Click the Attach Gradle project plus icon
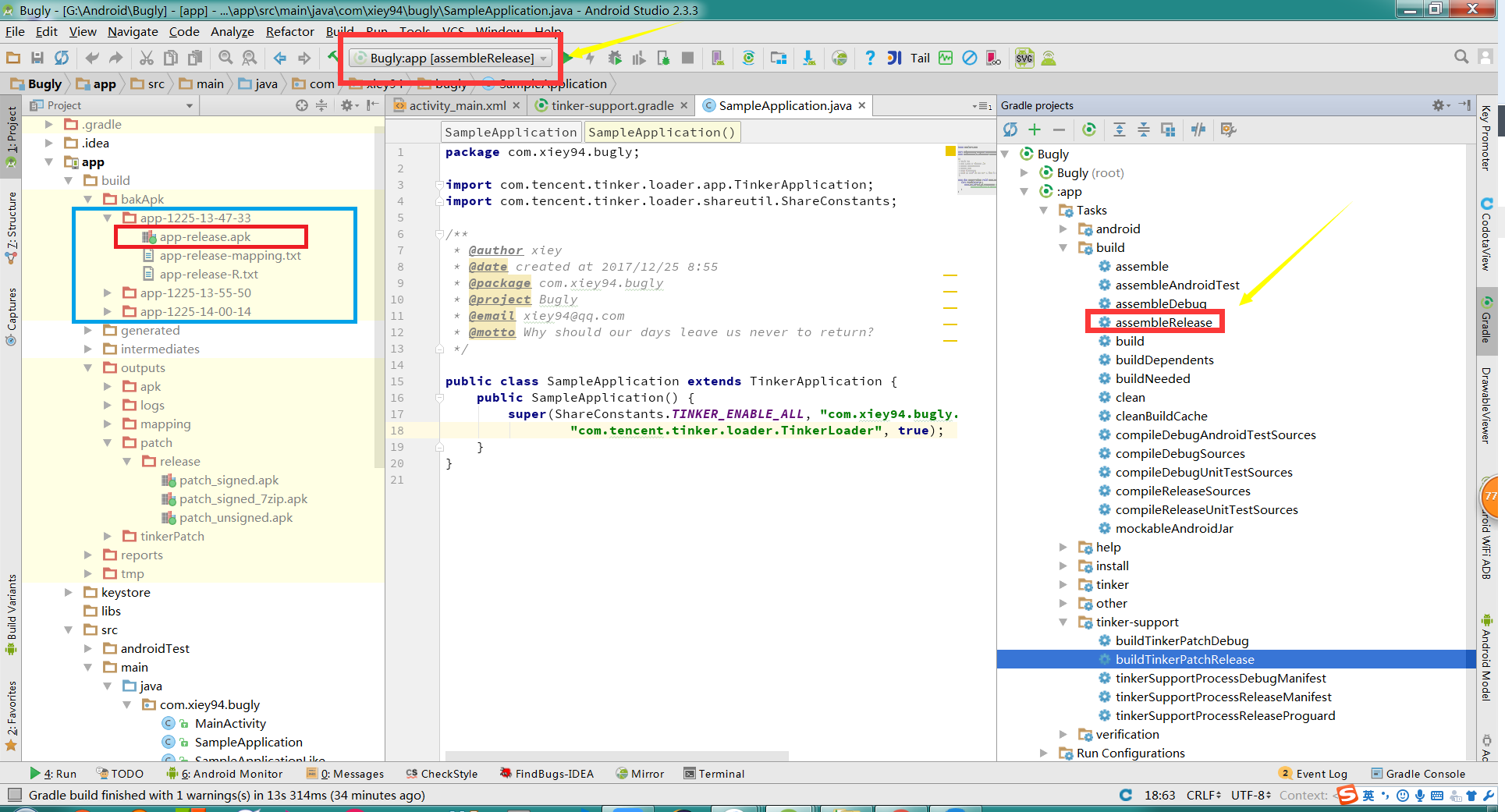 [1035, 129]
